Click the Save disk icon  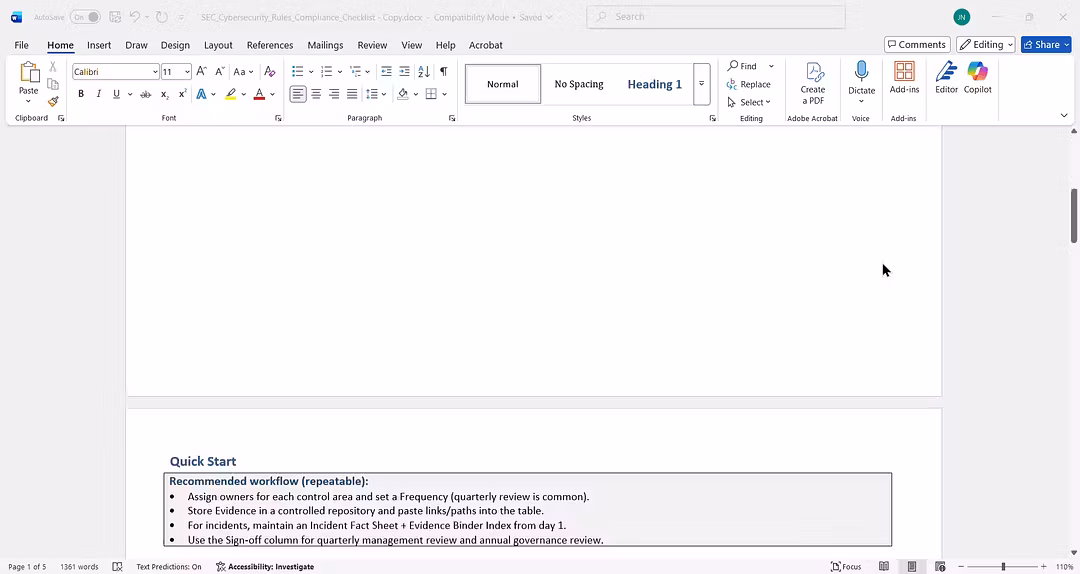tap(115, 17)
